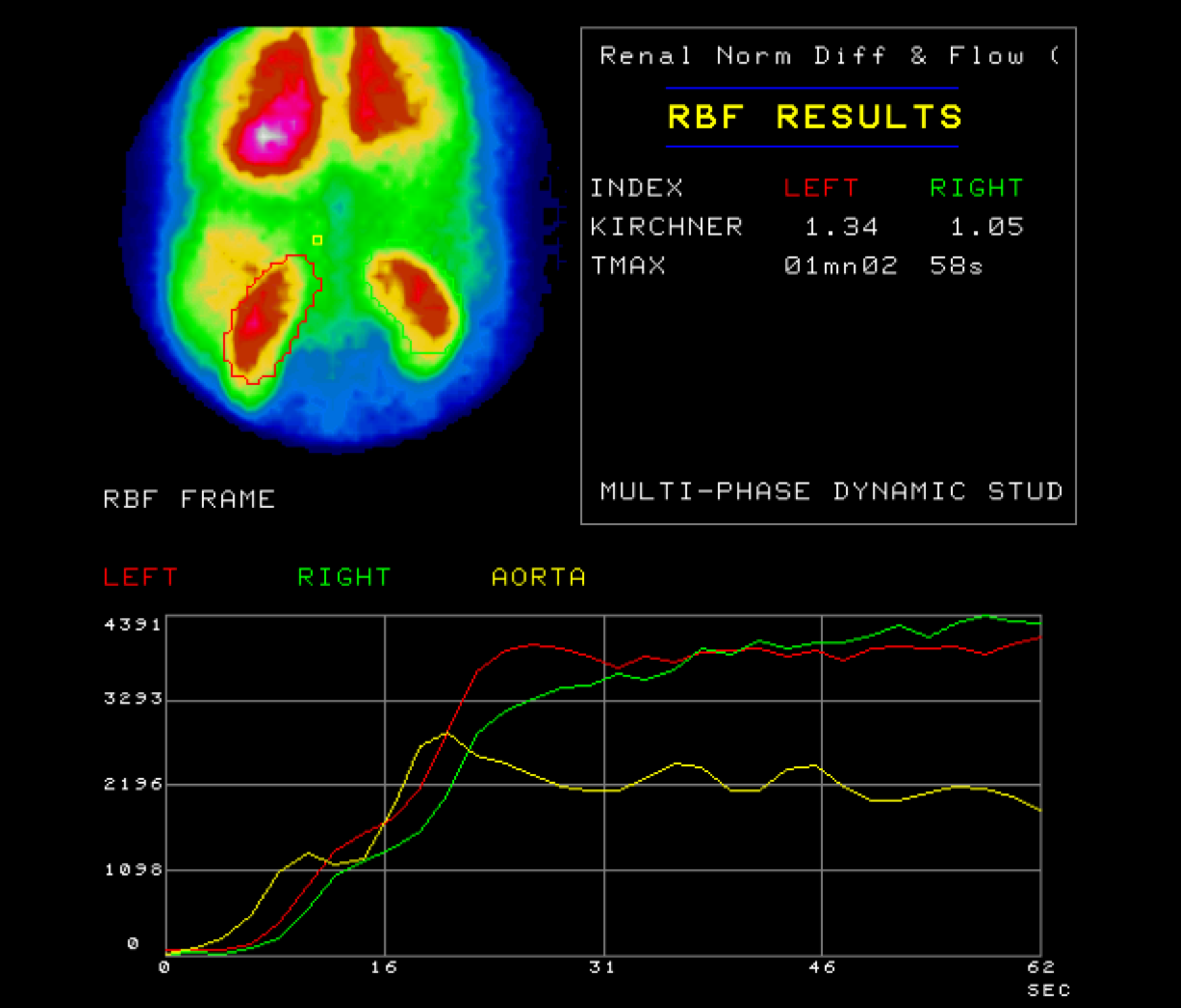This screenshot has height=1008, width=1181.
Task: Select the left Kirchner value 1.34
Action: click(x=841, y=227)
